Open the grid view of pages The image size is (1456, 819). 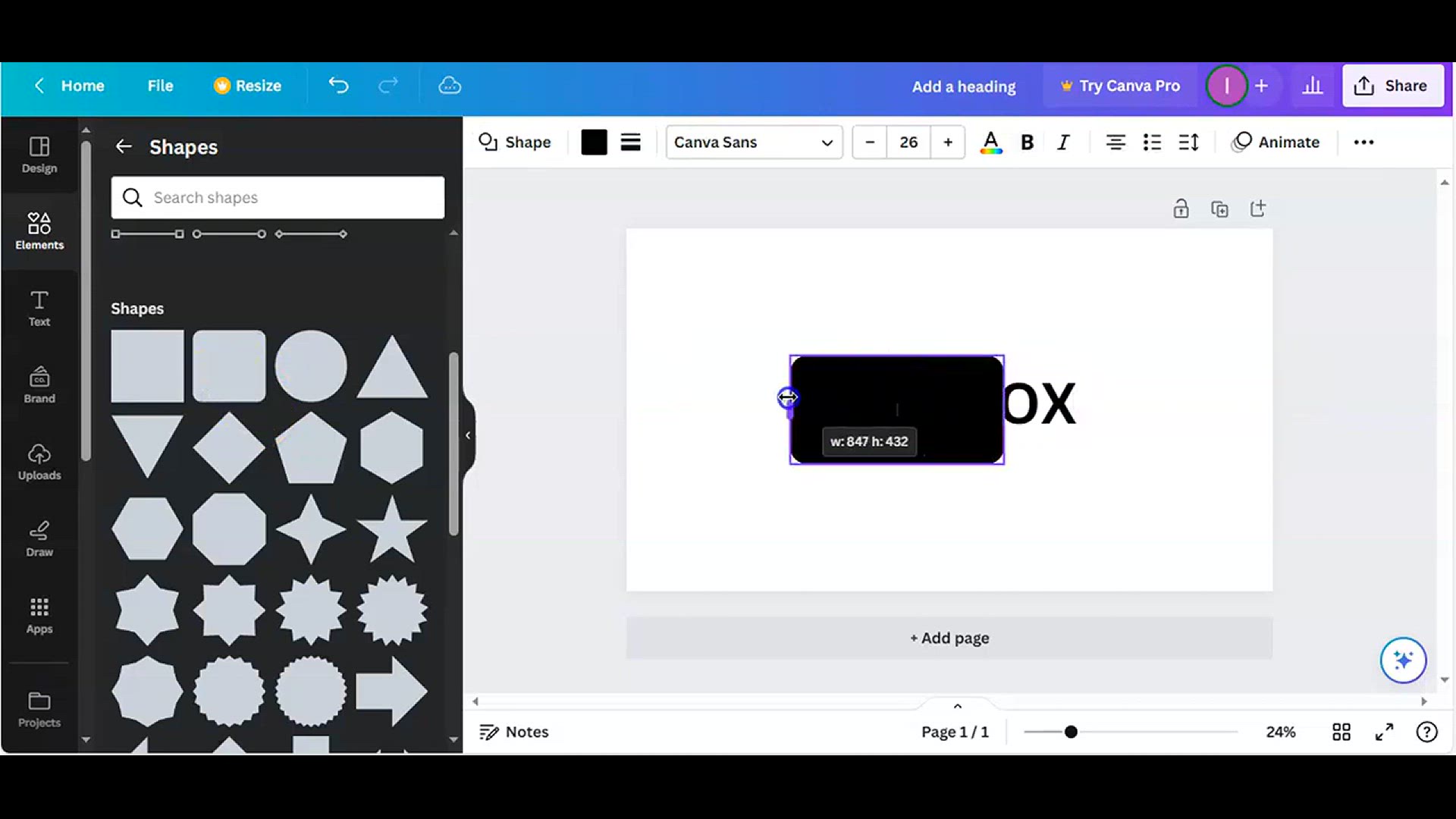1341,732
